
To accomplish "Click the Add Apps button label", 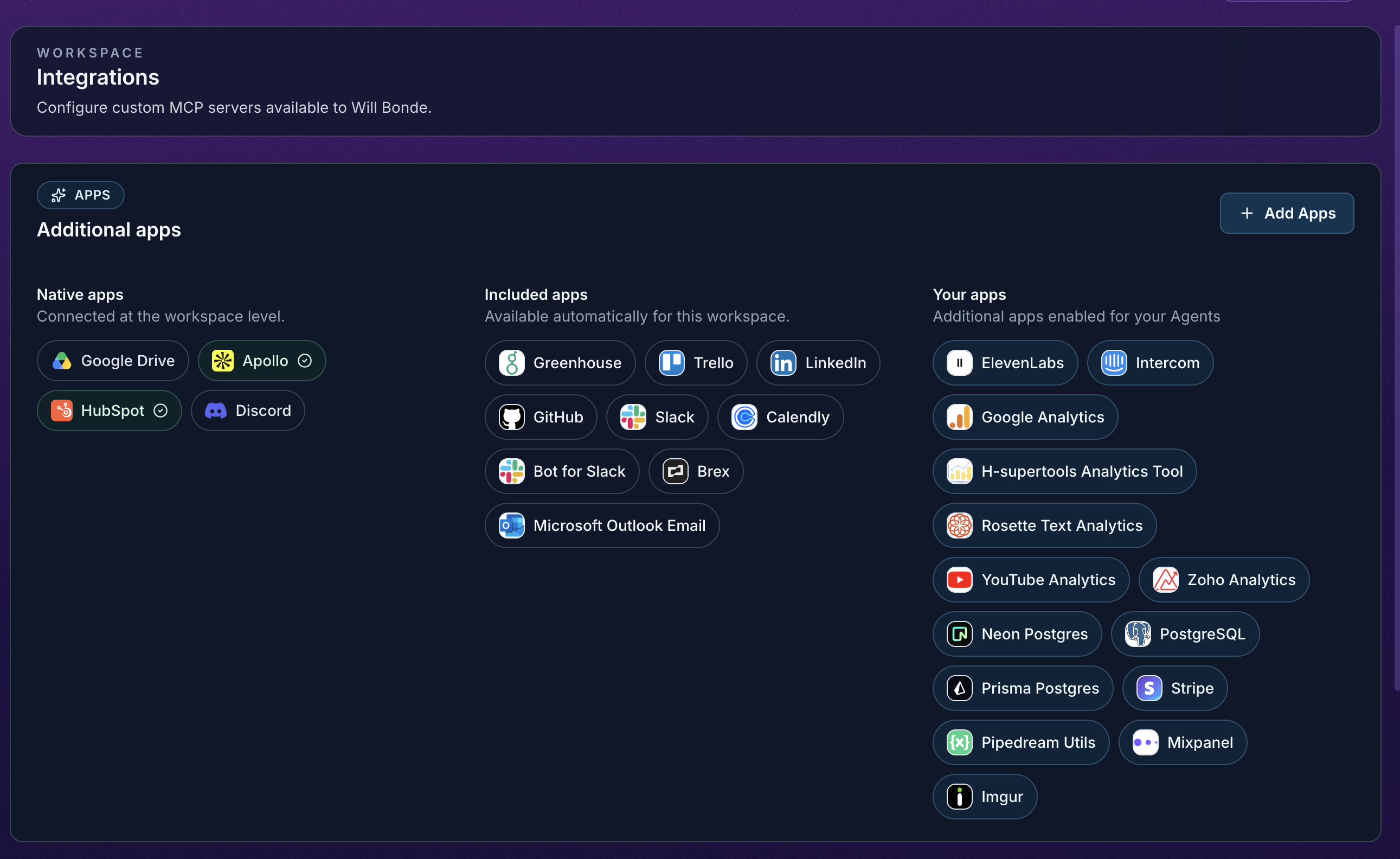I will (x=1300, y=213).
